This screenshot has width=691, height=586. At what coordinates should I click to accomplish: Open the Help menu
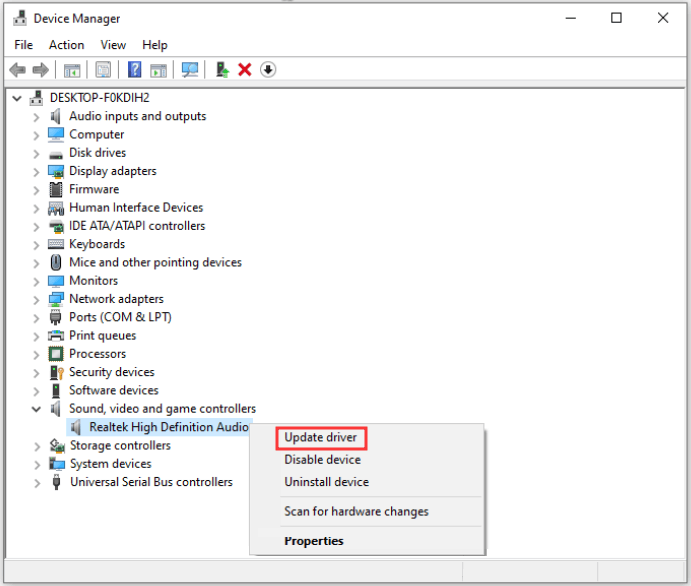click(x=155, y=45)
